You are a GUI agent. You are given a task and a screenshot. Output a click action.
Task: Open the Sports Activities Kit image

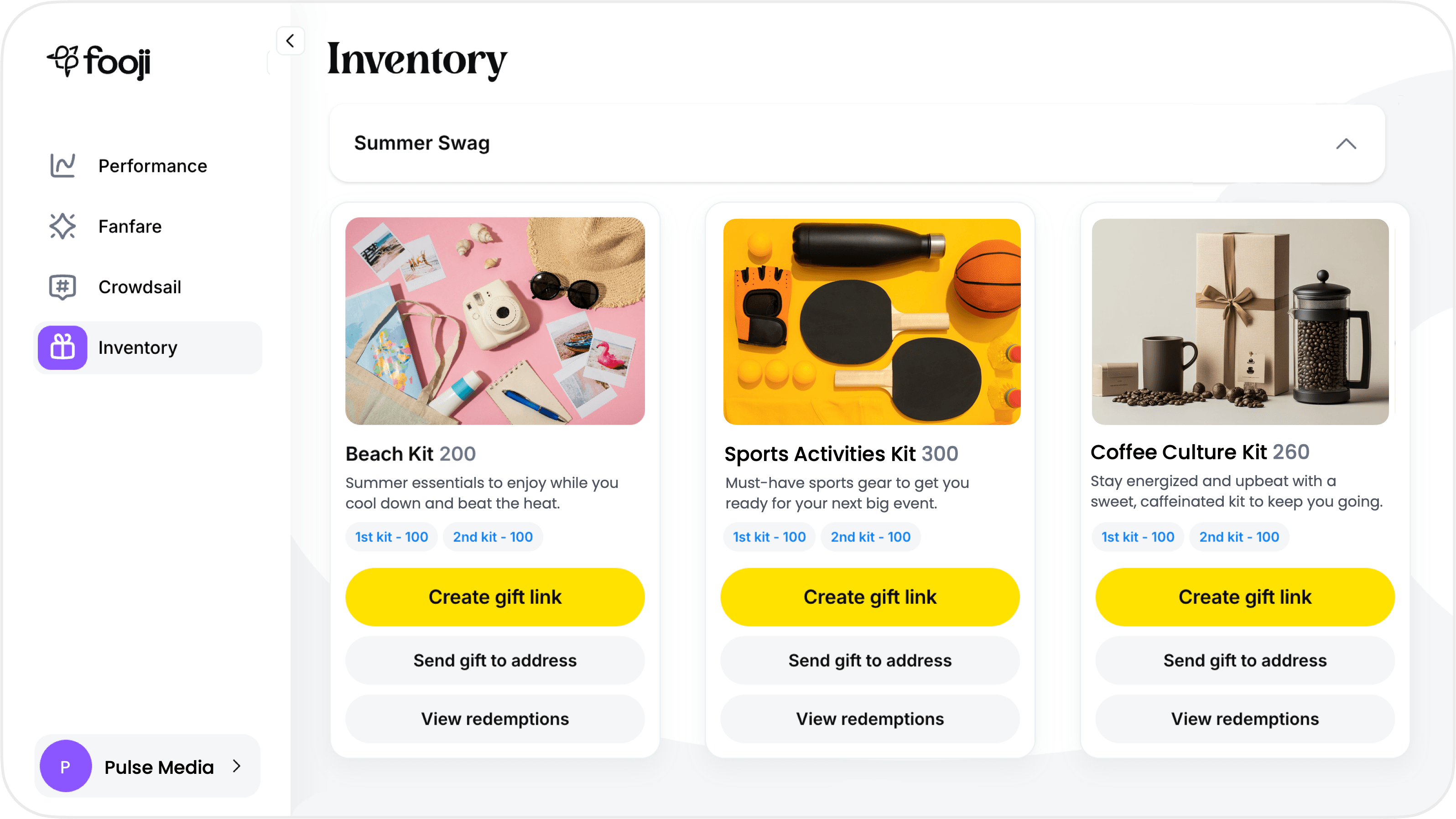point(872,321)
